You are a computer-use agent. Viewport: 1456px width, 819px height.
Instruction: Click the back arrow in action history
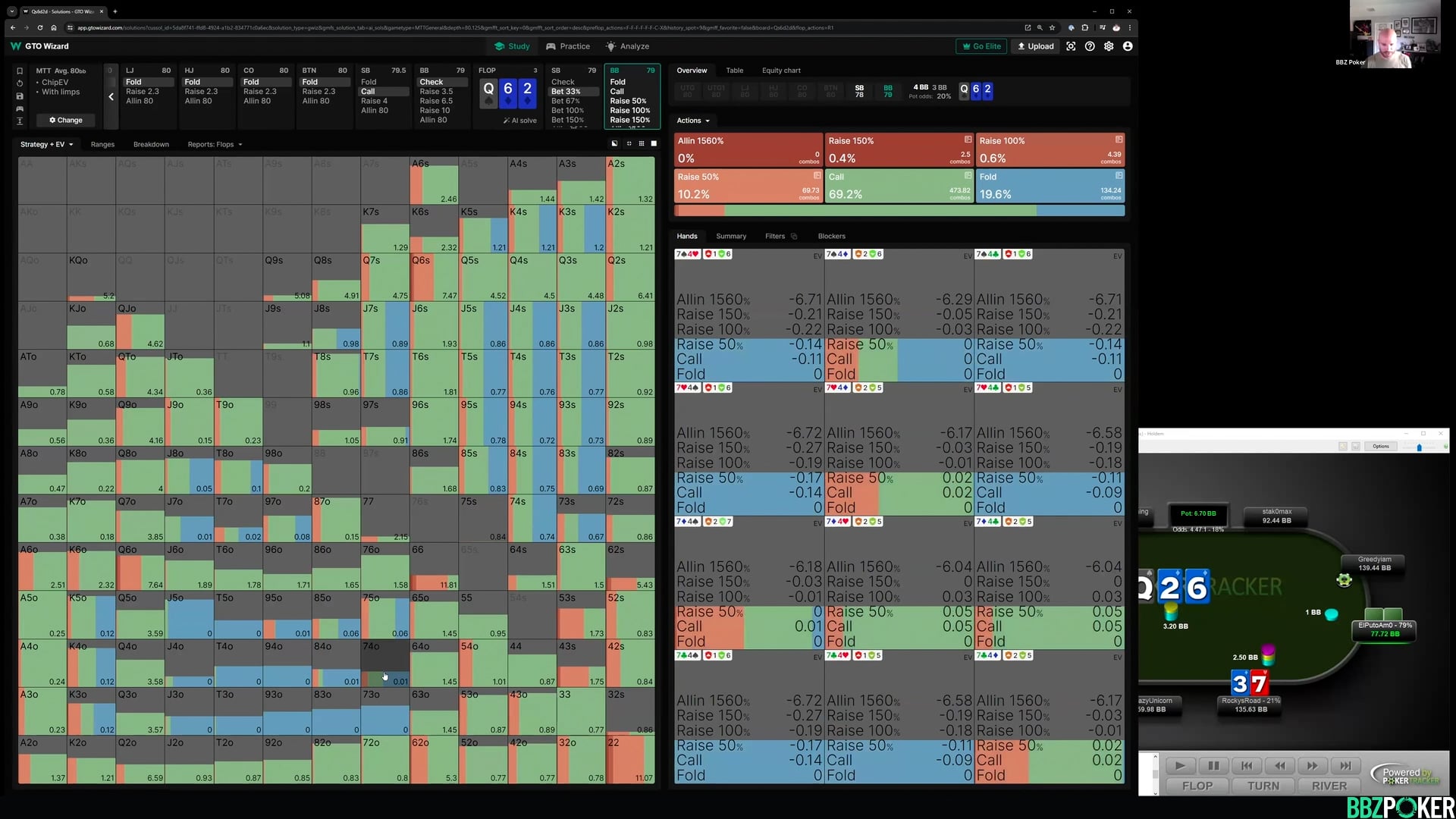(111, 96)
